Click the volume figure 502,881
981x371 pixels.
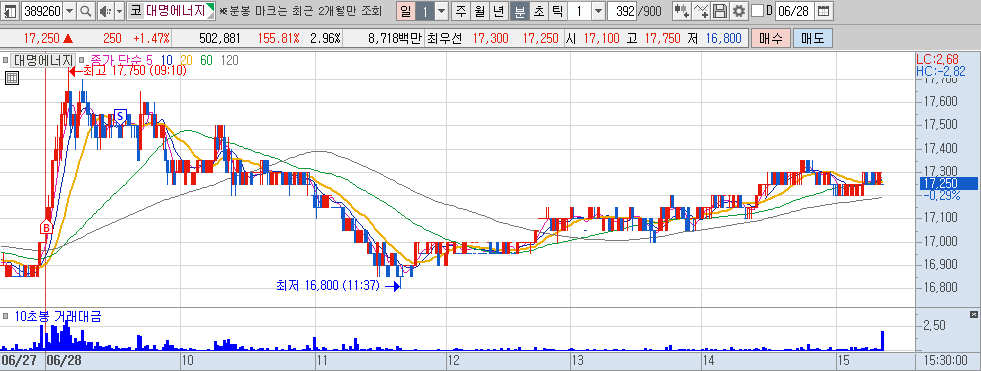(220, 39)
